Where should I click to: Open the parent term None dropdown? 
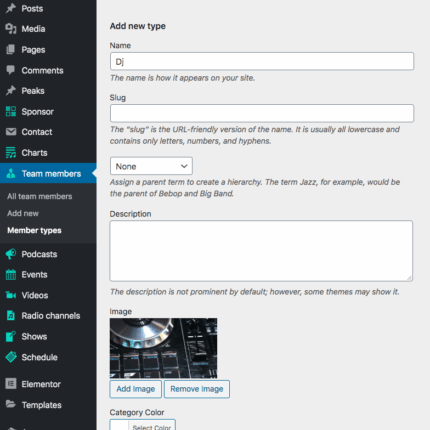click(151, 166)
